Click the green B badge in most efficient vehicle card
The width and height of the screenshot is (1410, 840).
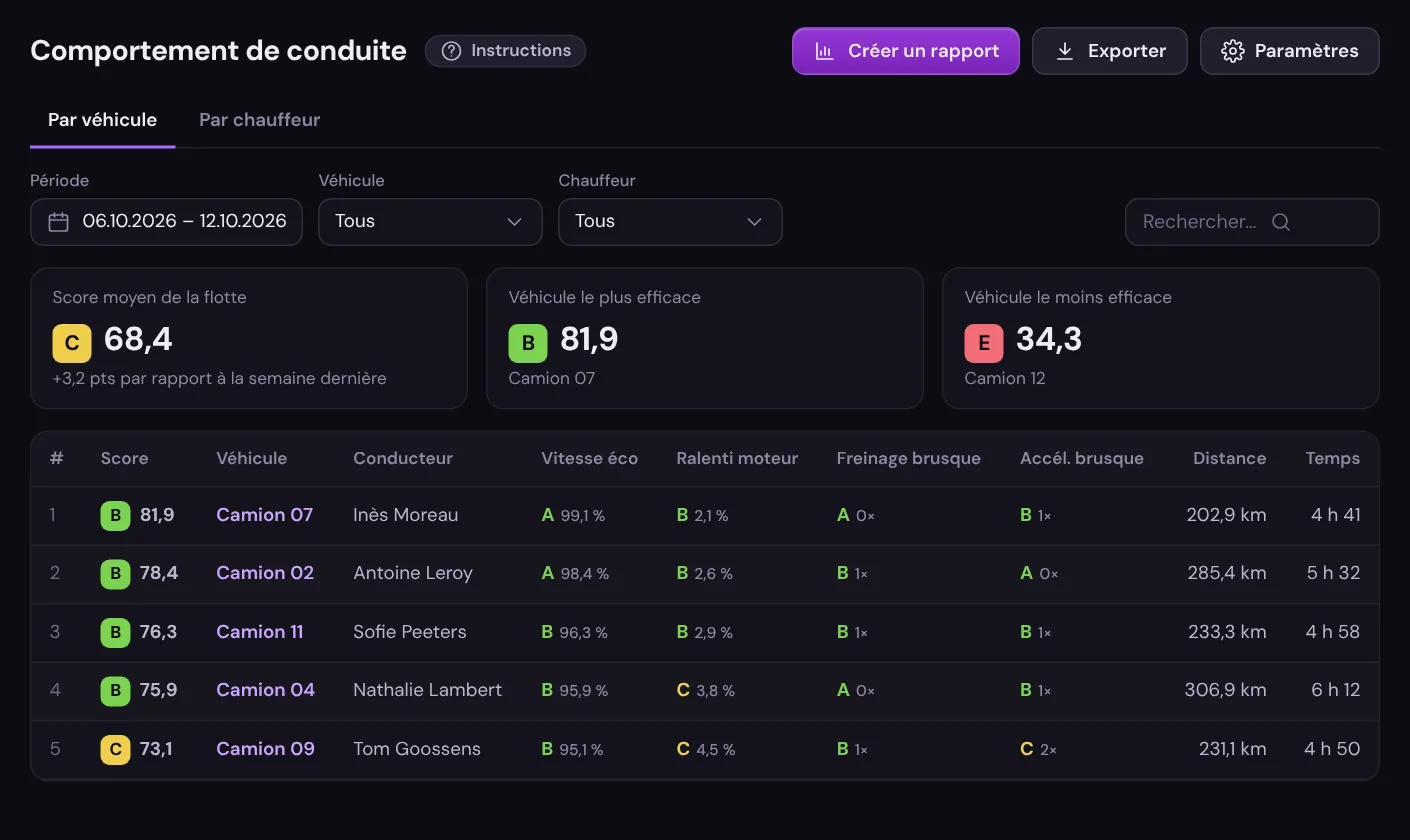tap(528, 343)
